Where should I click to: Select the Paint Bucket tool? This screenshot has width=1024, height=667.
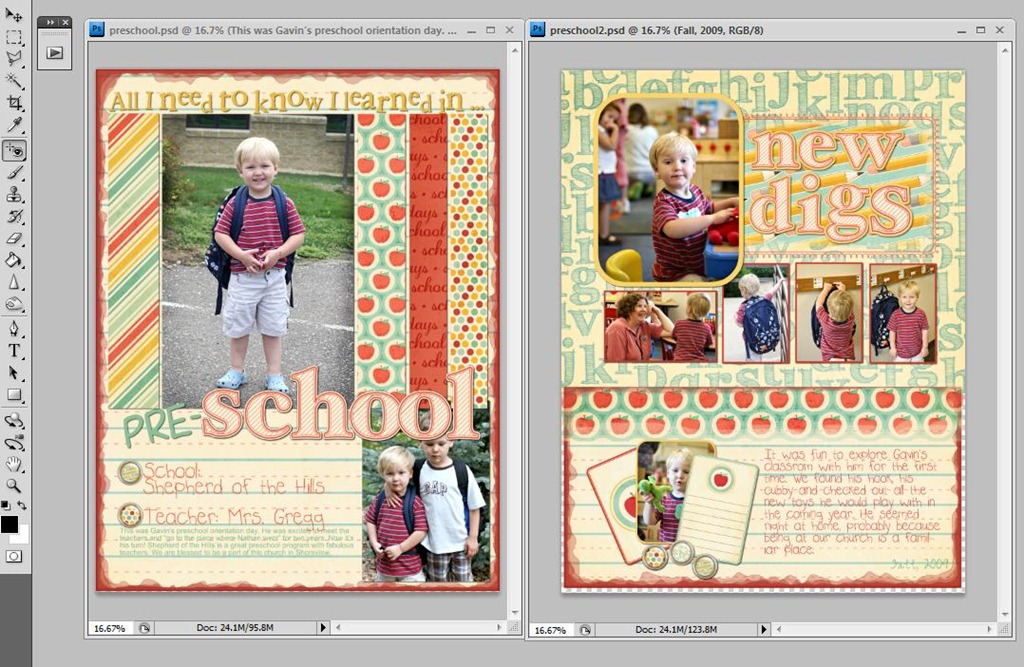(x=14, y=261)
